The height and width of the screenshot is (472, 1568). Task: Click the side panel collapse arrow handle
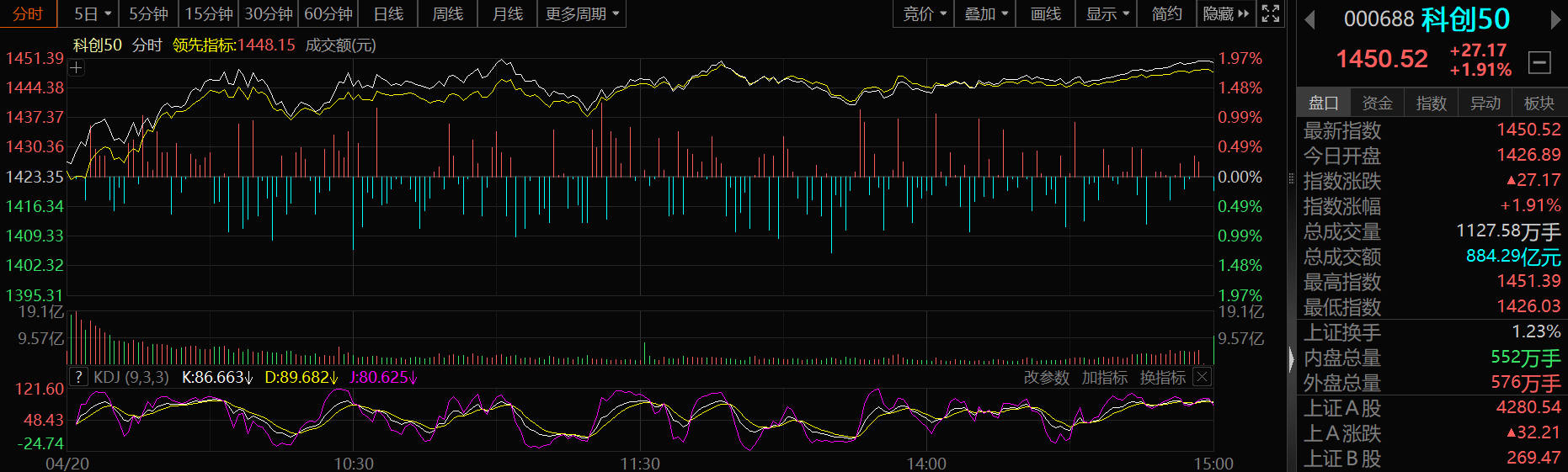[1292, 359]
